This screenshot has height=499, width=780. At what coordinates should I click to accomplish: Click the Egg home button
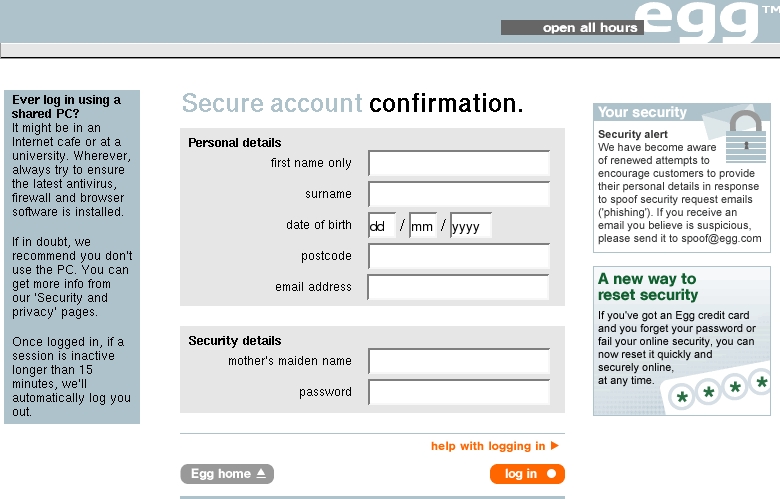tap(227, 474)
